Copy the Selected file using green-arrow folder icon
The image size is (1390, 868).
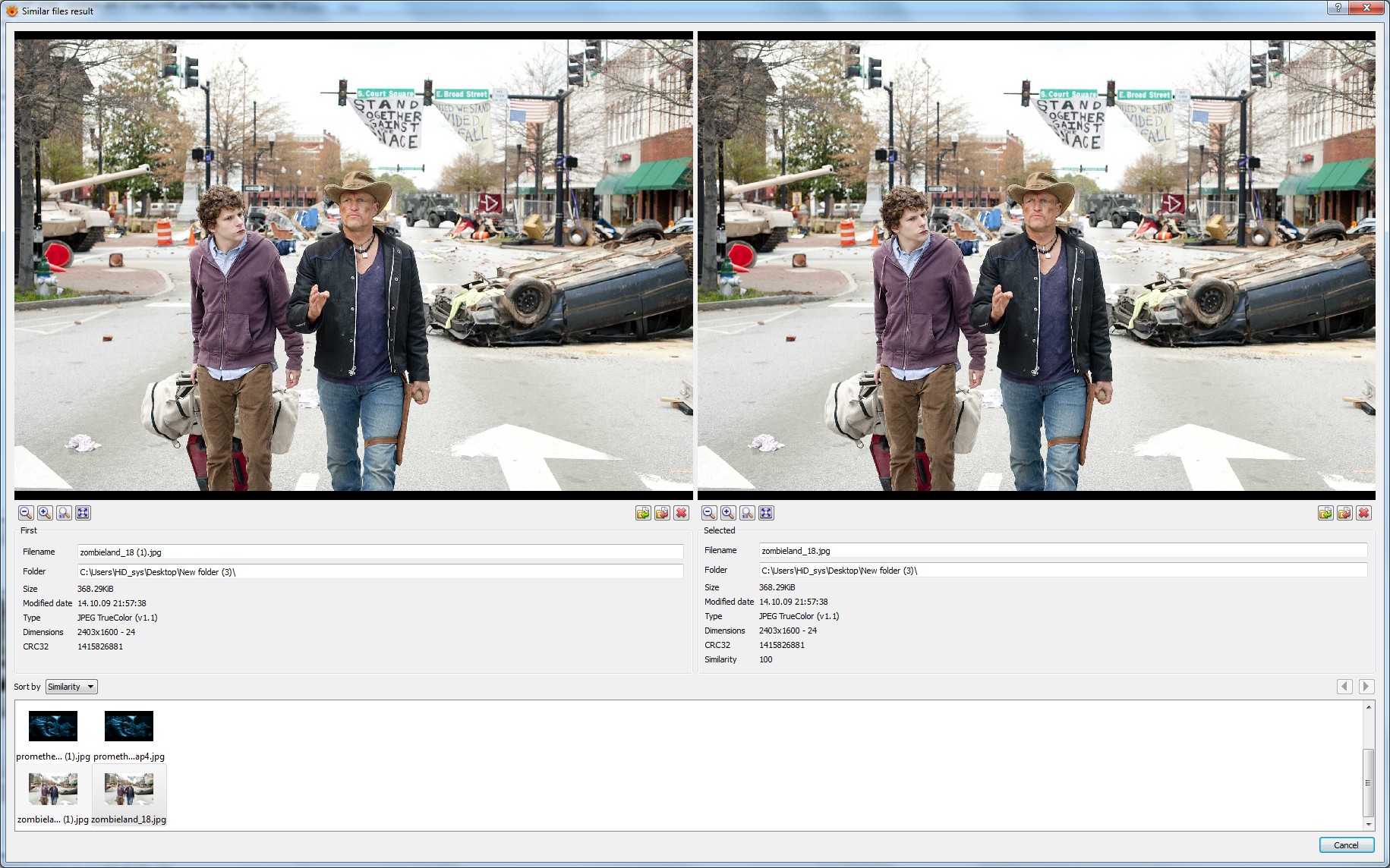point(1325,513)
